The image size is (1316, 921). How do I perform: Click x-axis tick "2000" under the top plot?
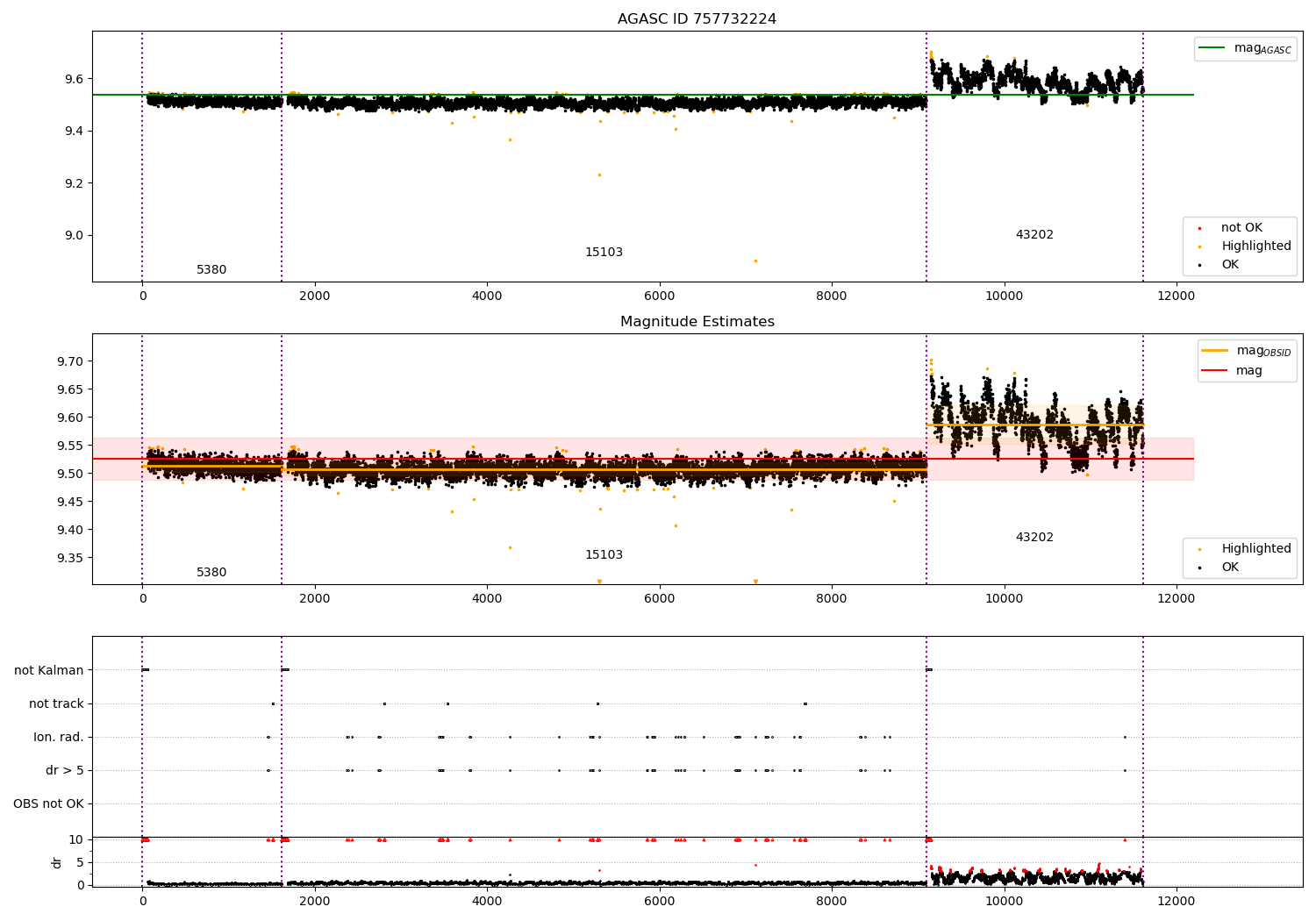point(314,296)
